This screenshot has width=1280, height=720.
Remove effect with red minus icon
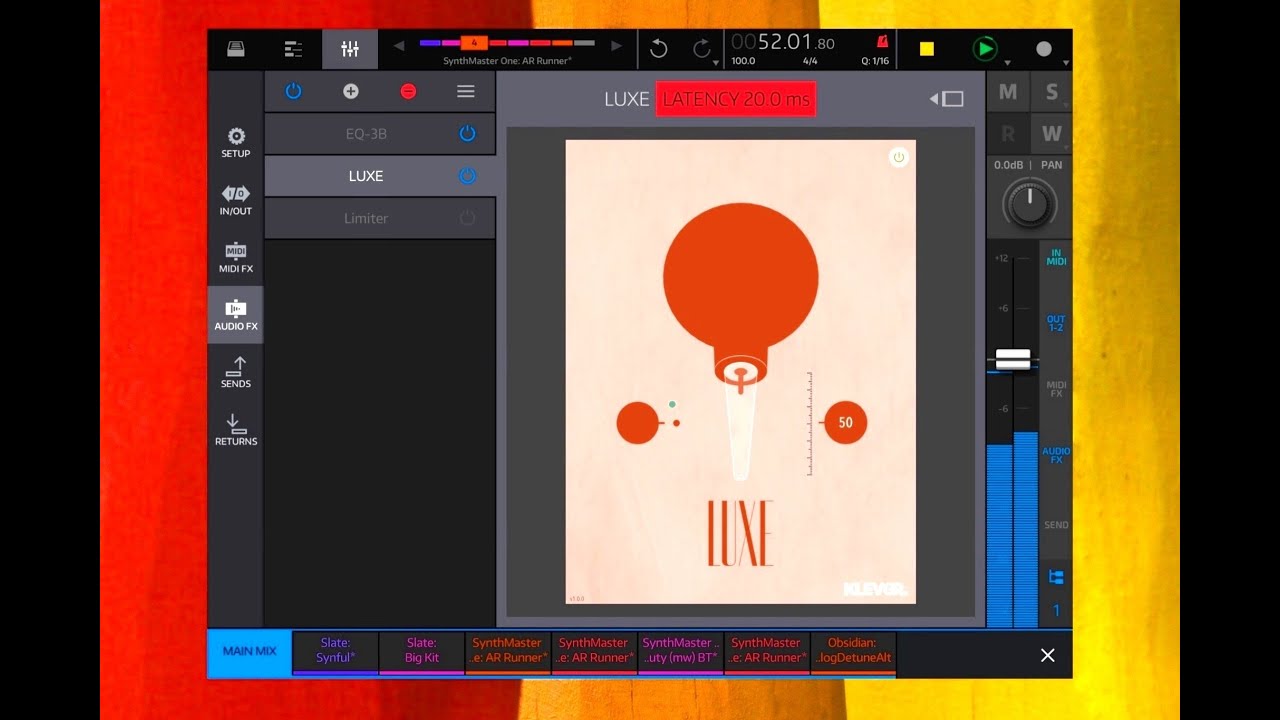click(408, 91)
